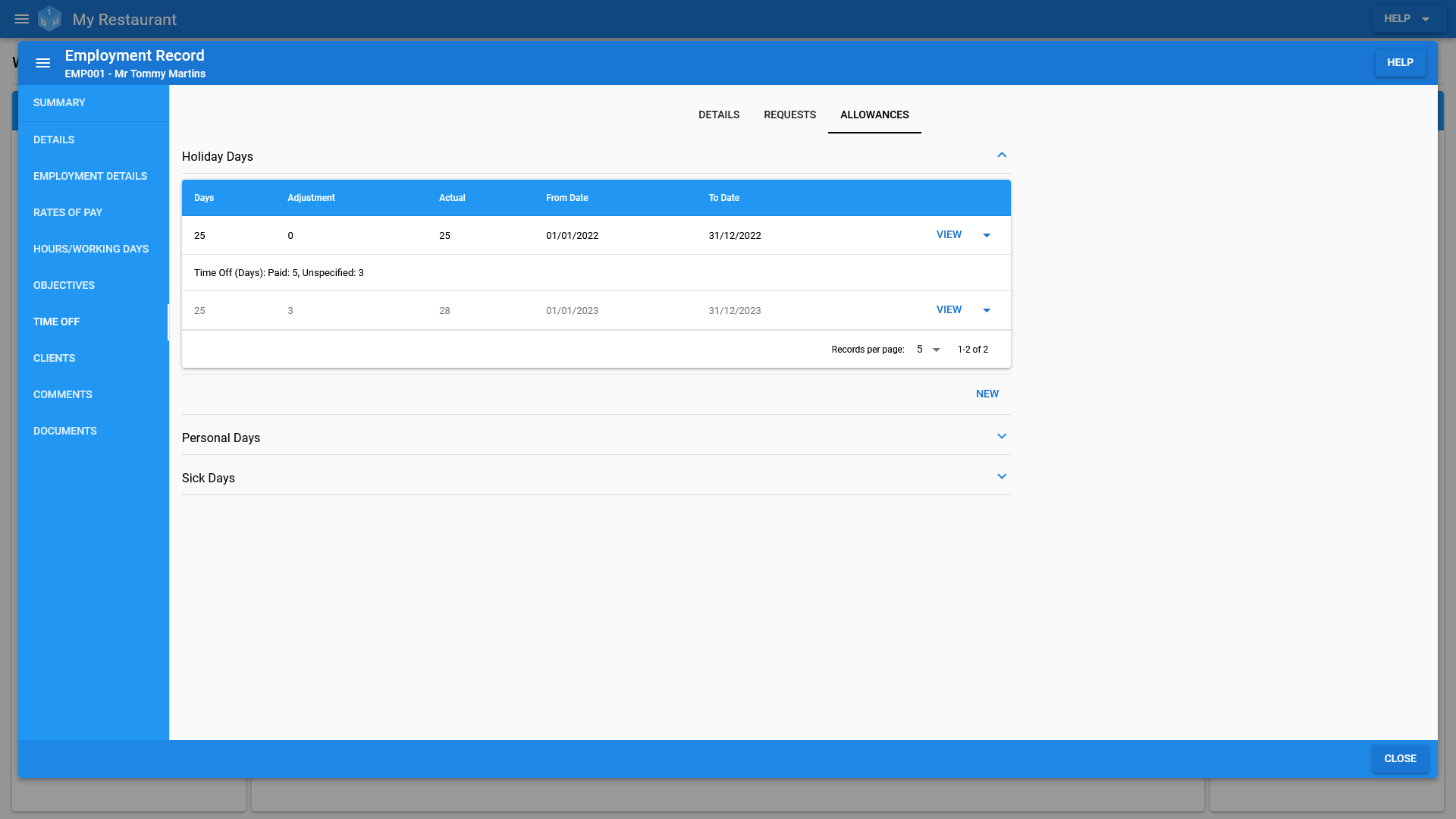
Task: Click the collapse arrow for Holiday Days
Action: (x=1001, y=155)
